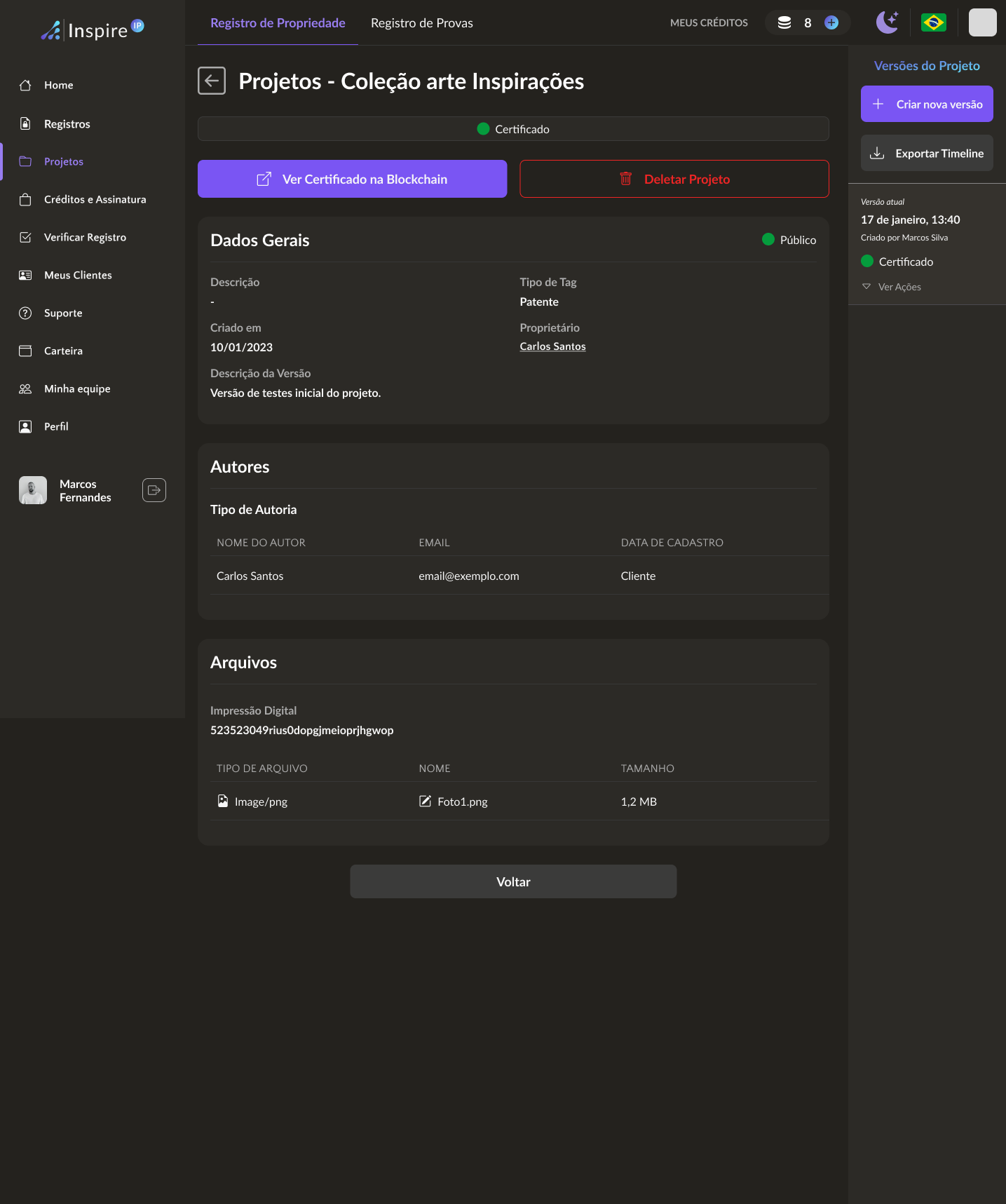Image resolution: width=1006 pixels, height=1204 pixels.
Task: Click the plus icon to add credits
Action: [831, 22]
